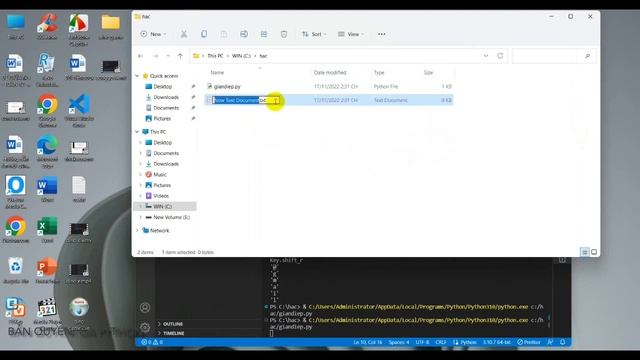640x360 pixels.
Task: Open VS Code Manage gear icon
Action: (145, 327)
